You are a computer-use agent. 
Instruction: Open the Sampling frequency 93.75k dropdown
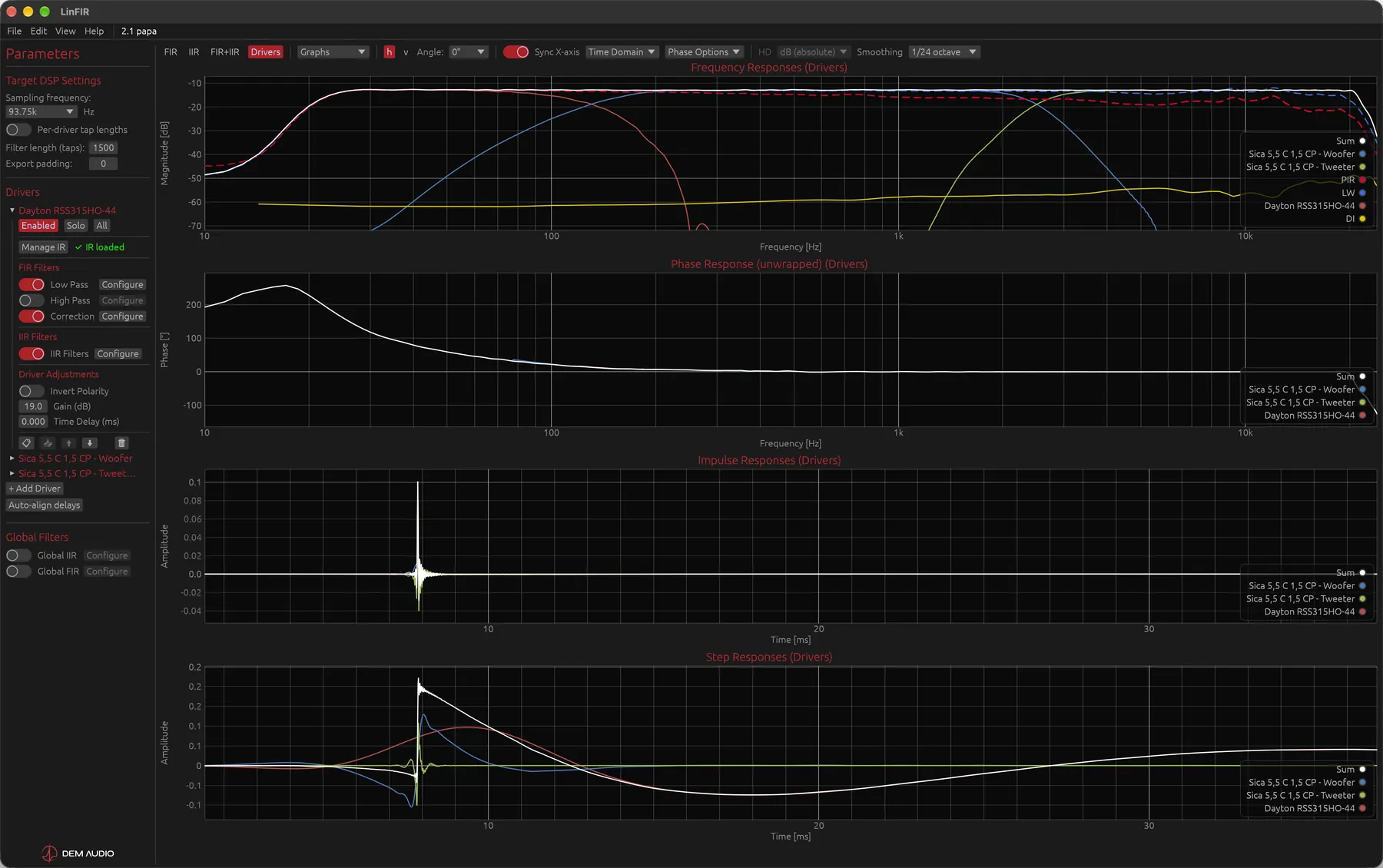(x=41, y=112)
